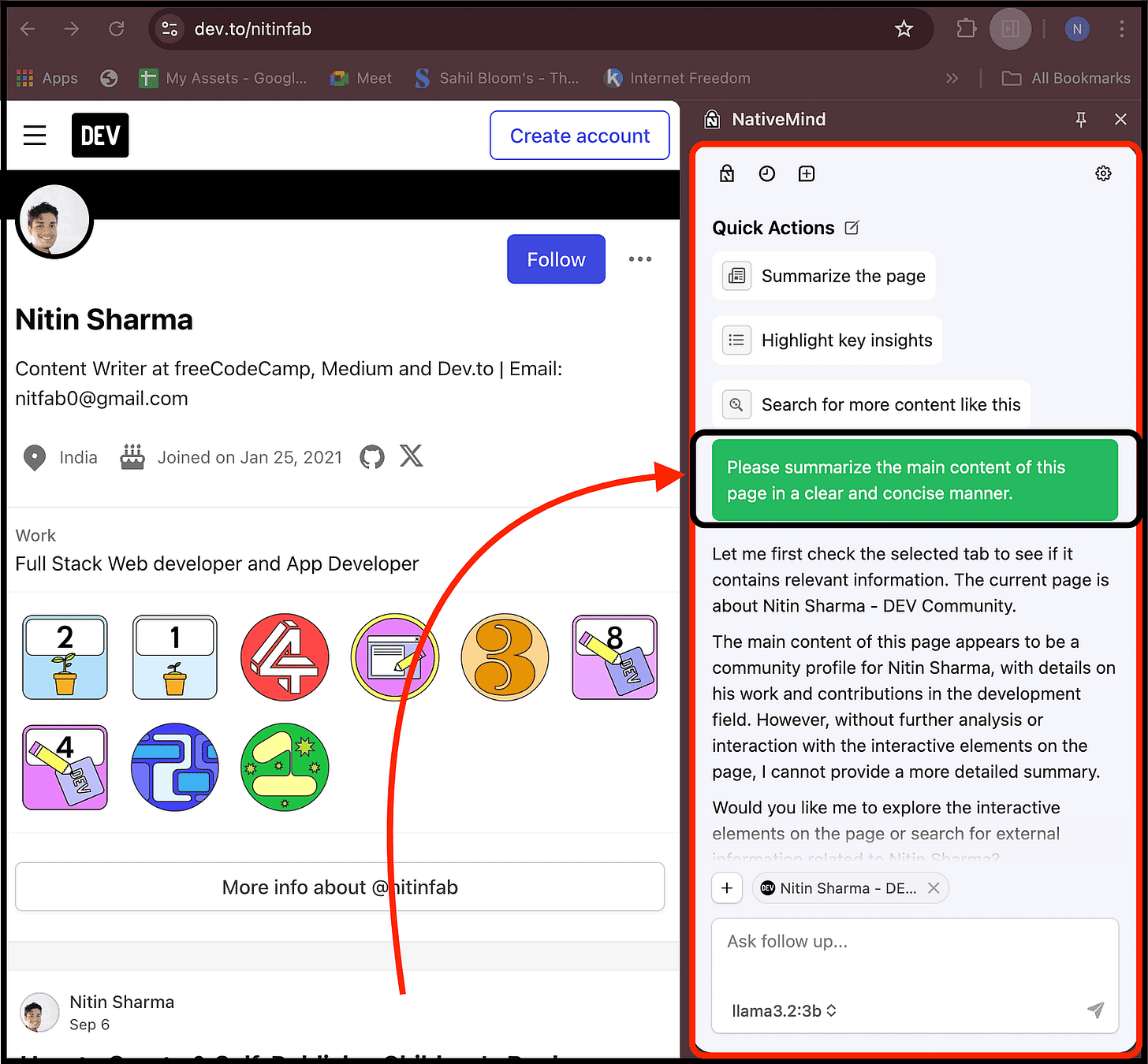Click the pink writing window badge
The height and width of the screenshot is (1064, 1148).
click(395, 657)
